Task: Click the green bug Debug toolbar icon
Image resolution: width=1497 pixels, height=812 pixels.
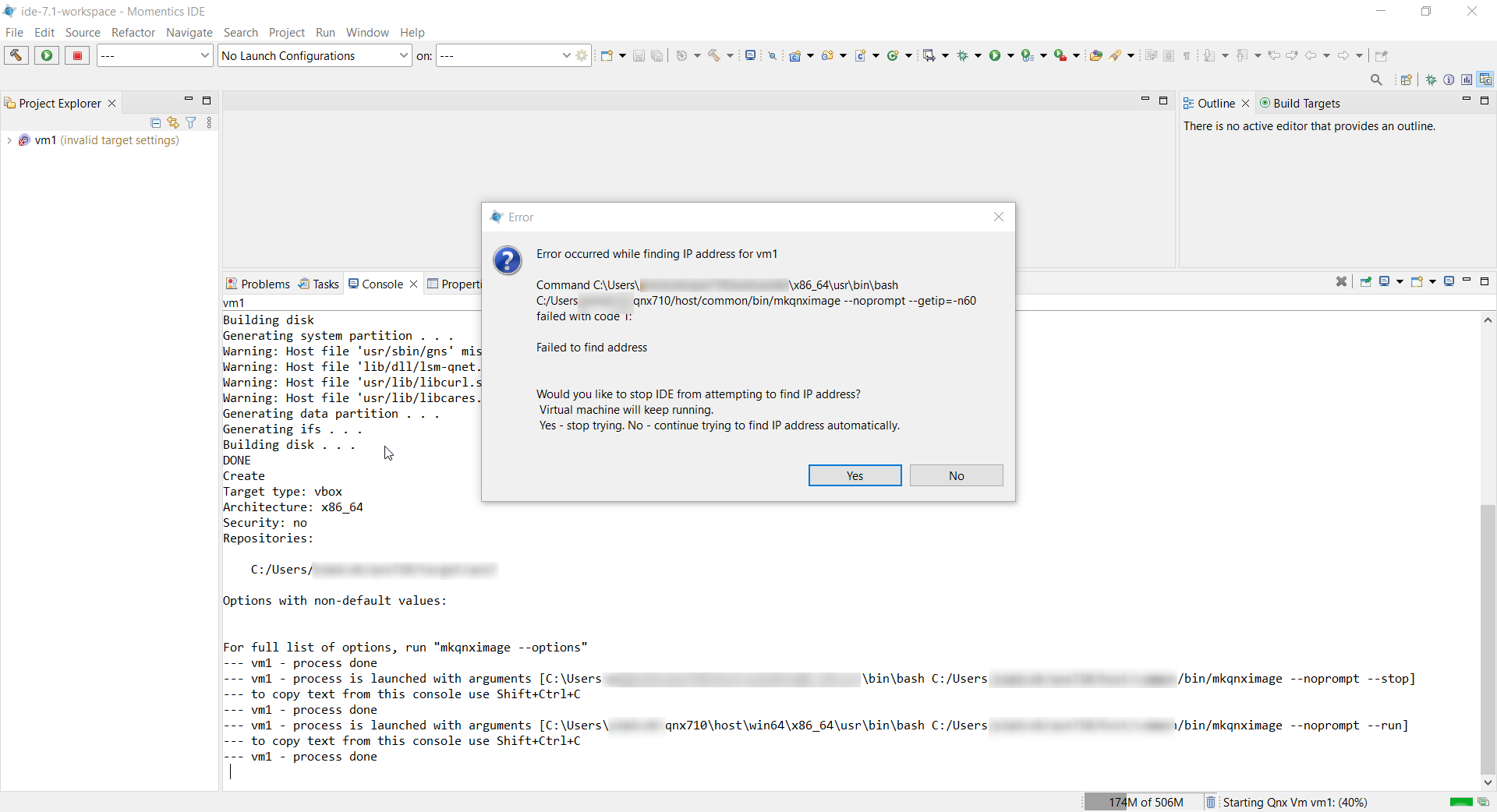Action: [963, 55]
